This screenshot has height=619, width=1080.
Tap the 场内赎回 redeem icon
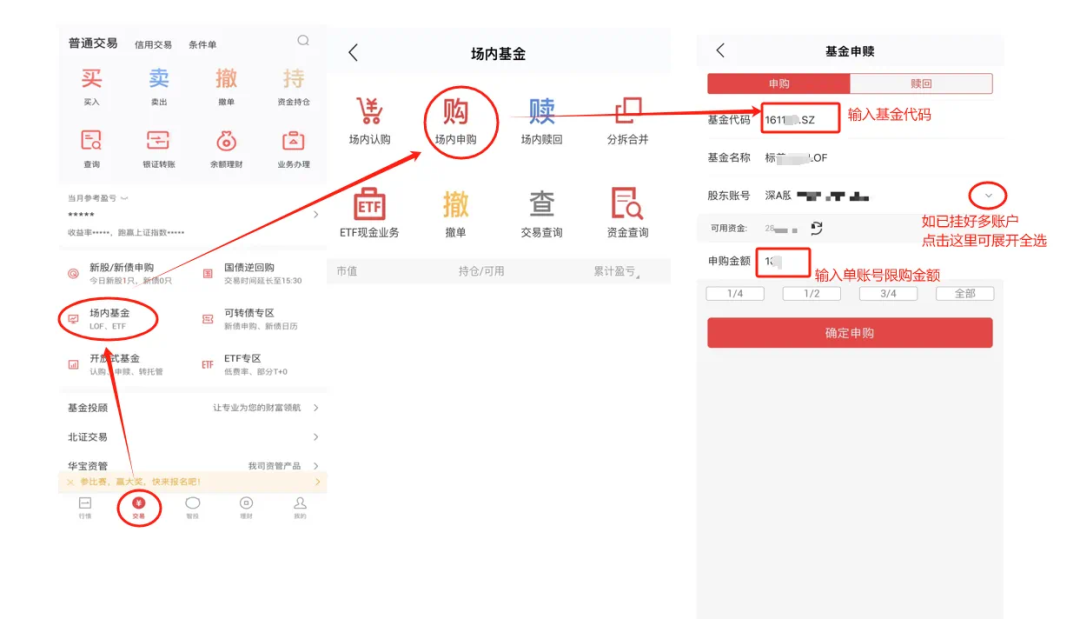click(541, 112)
